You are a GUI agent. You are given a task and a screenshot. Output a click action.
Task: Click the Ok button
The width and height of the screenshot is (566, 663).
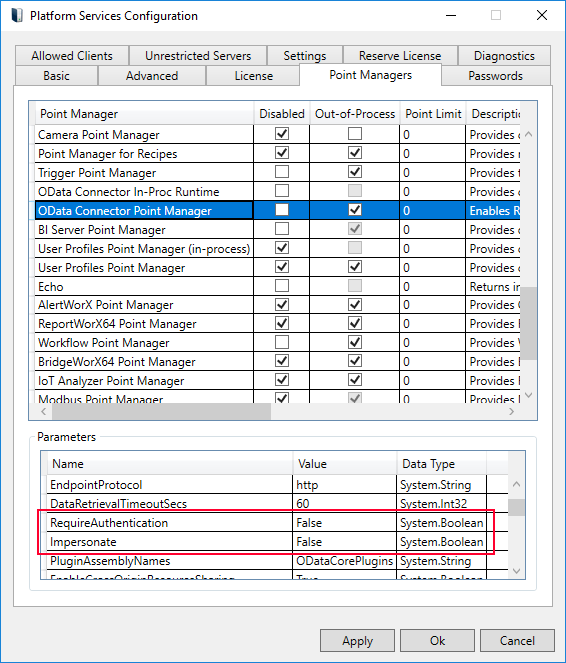coord(437,641)
